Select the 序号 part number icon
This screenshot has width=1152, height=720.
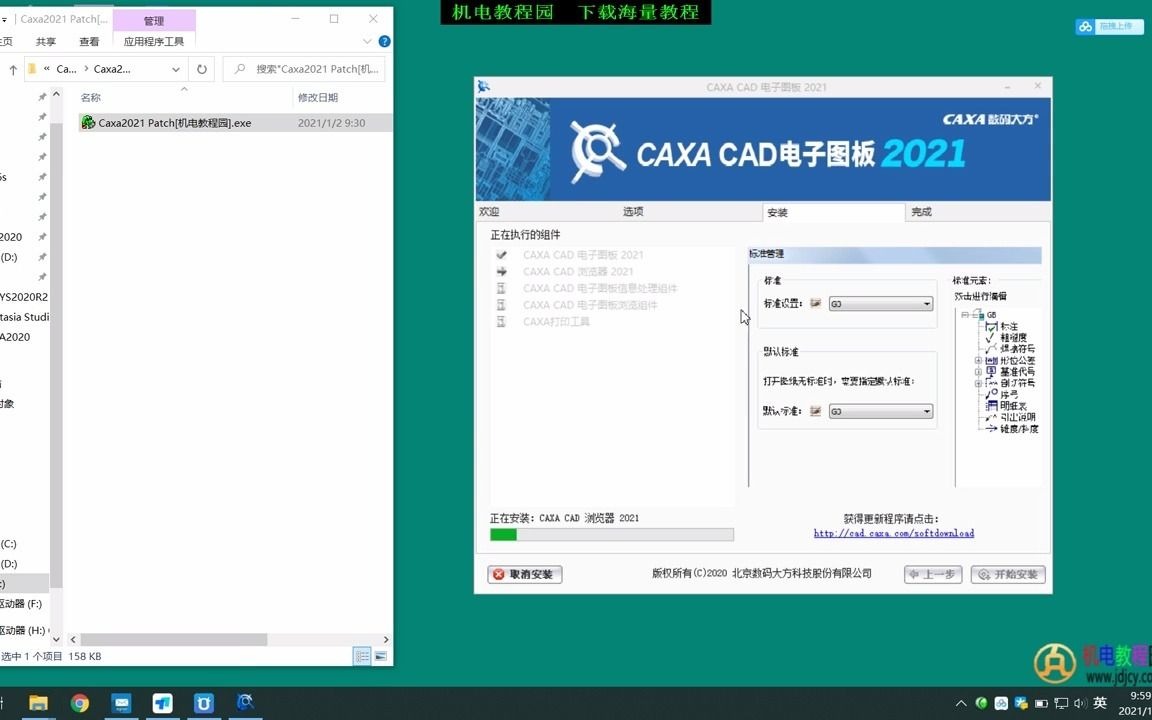coord(990,392)
